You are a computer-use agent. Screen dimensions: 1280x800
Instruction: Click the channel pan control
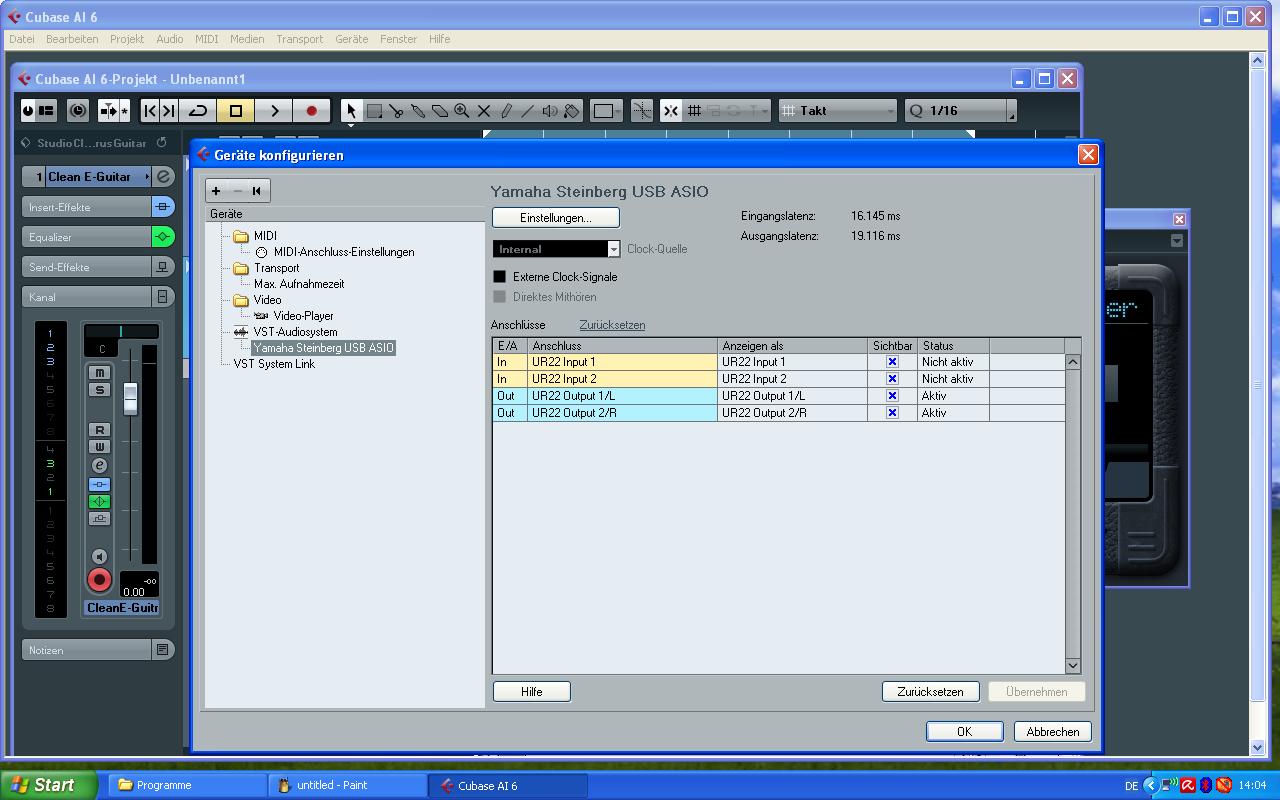pyautogui.click(x=121, y=332)
